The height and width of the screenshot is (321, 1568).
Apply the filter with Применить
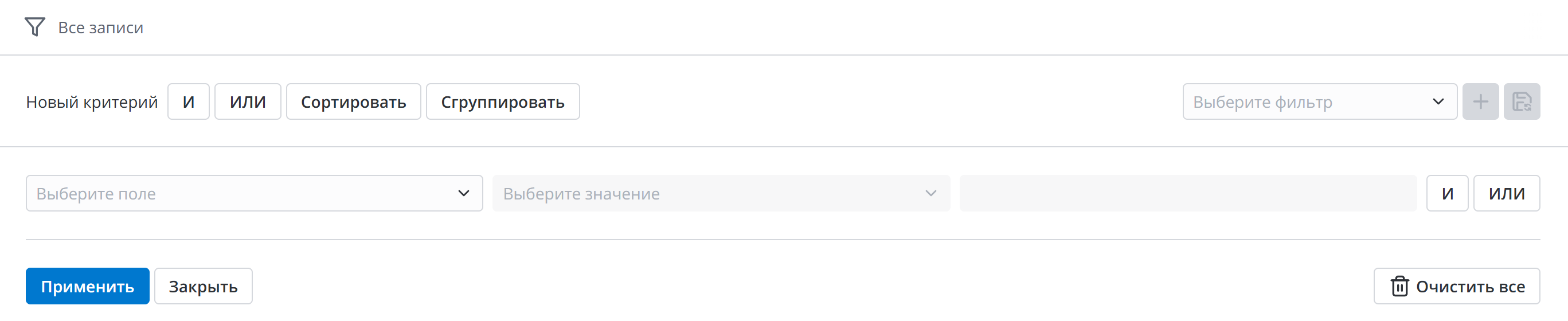[87, 286]
